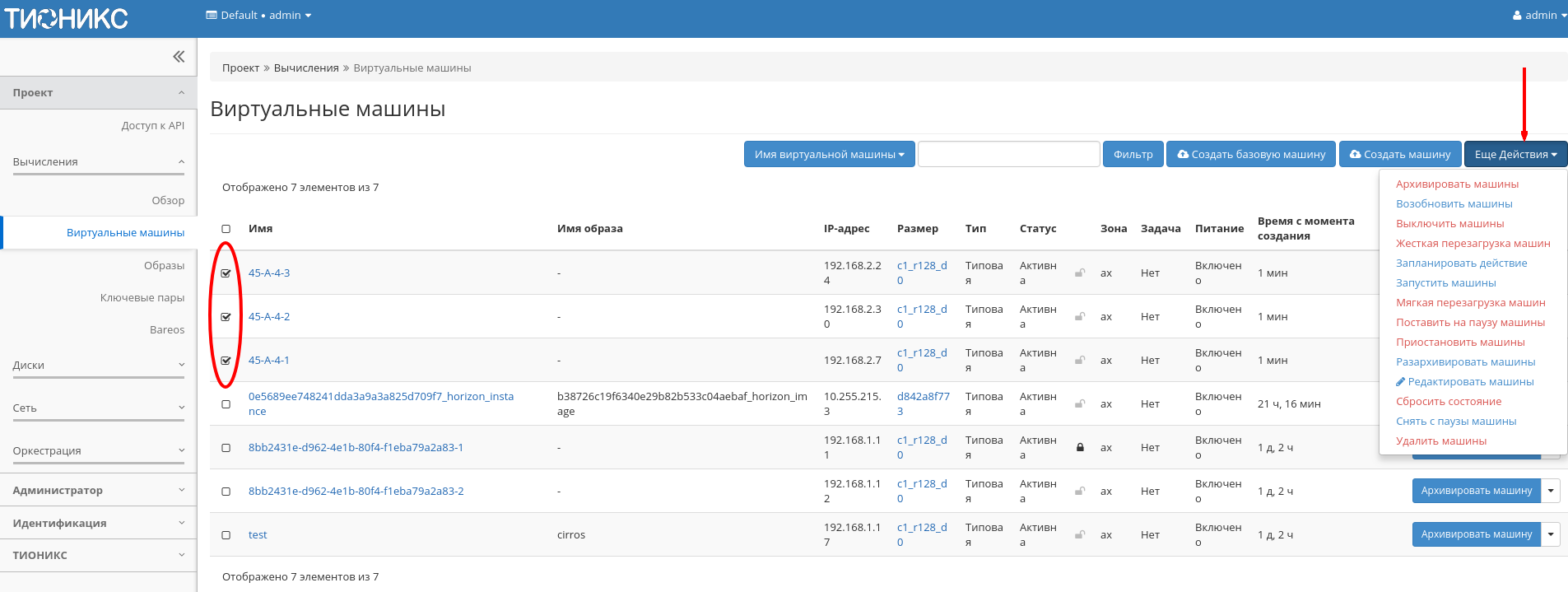Screen dimensions: 1568x592
Task: Click the lock icon for 45-A-4-3
Action: coord(1080,273)
